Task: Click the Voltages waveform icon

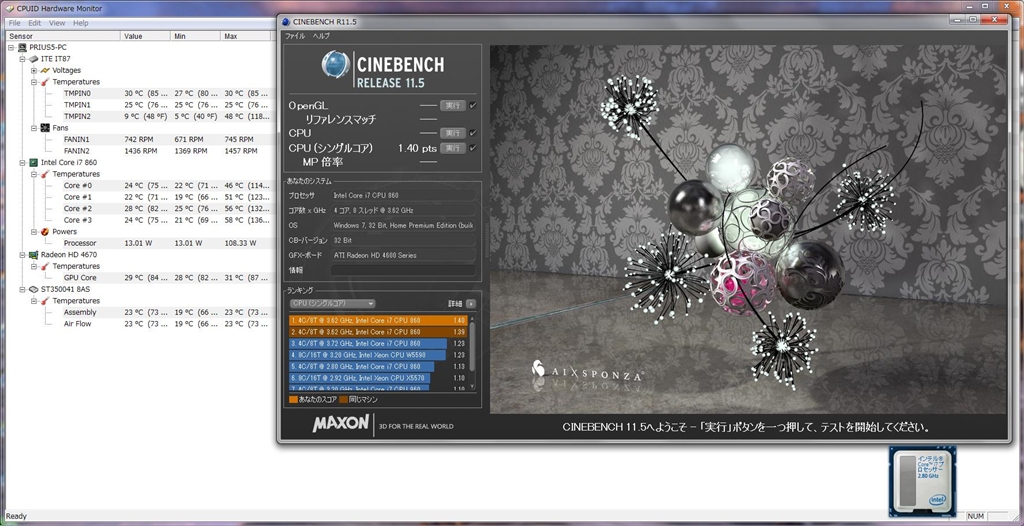Action: point(44,70)
